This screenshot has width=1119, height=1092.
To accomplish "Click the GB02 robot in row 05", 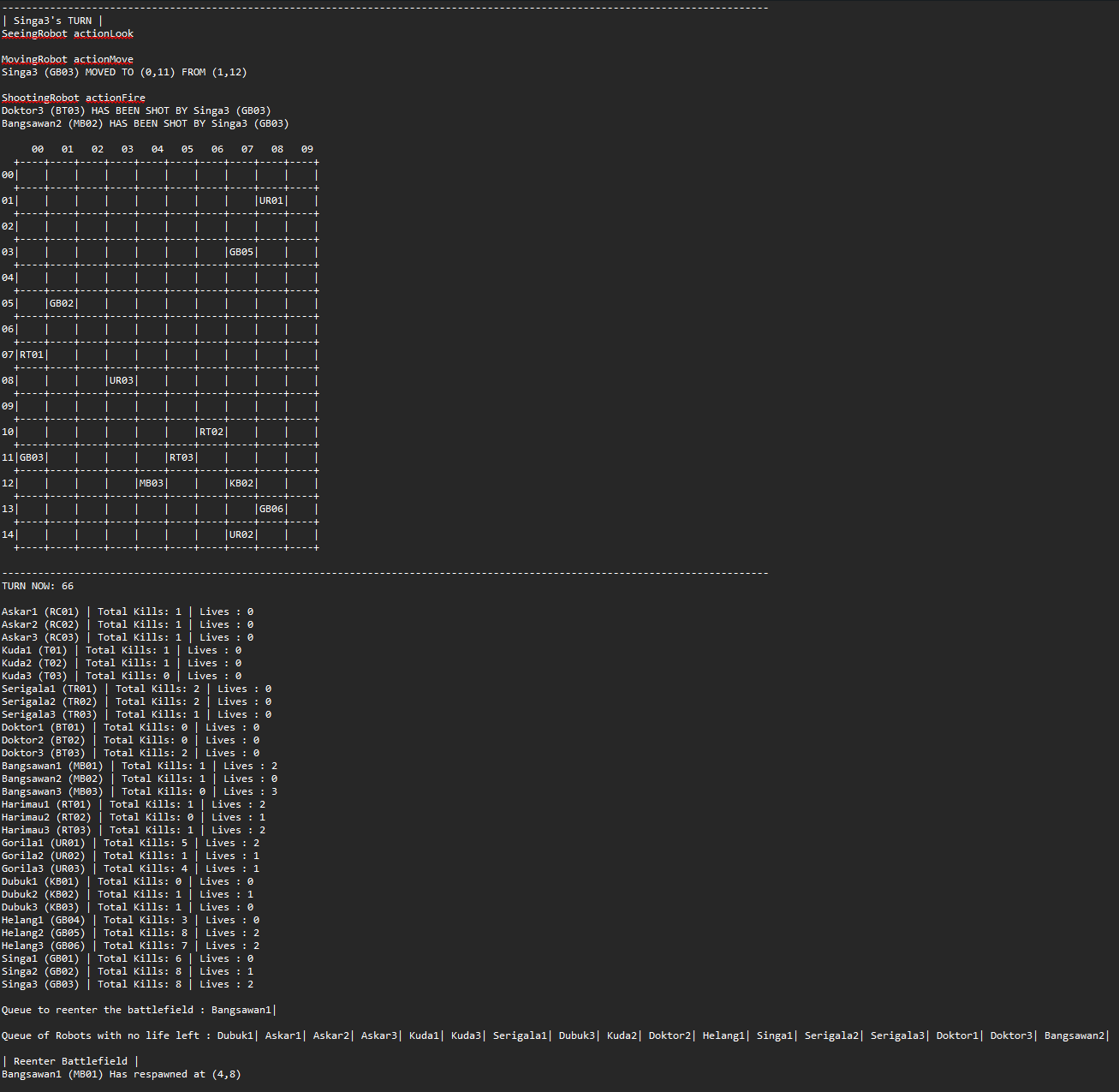I will [62, 303].
